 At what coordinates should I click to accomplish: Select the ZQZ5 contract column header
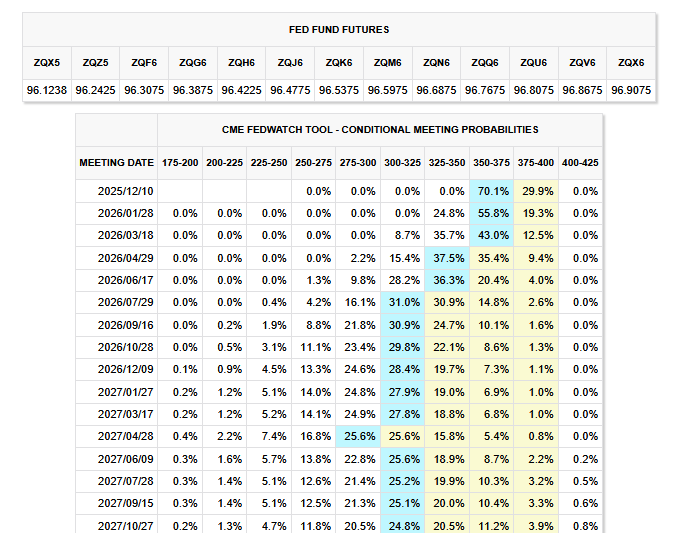(x=96, y=62)
